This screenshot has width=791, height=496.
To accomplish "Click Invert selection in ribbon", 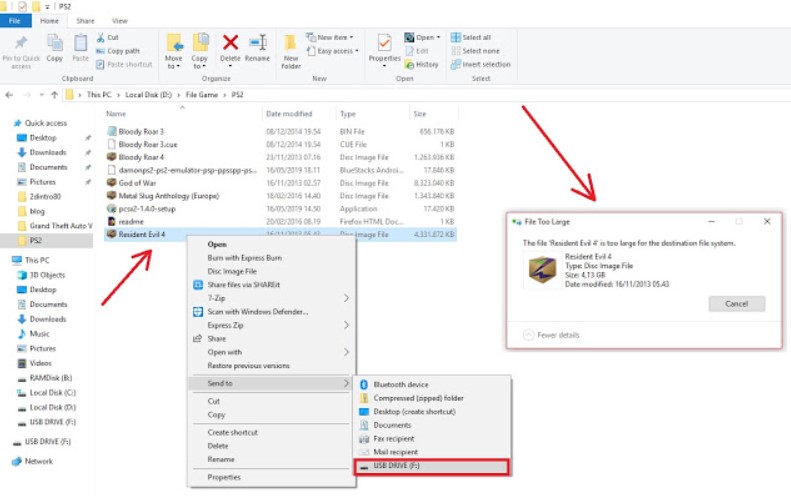I will click(x=481, y=65).
